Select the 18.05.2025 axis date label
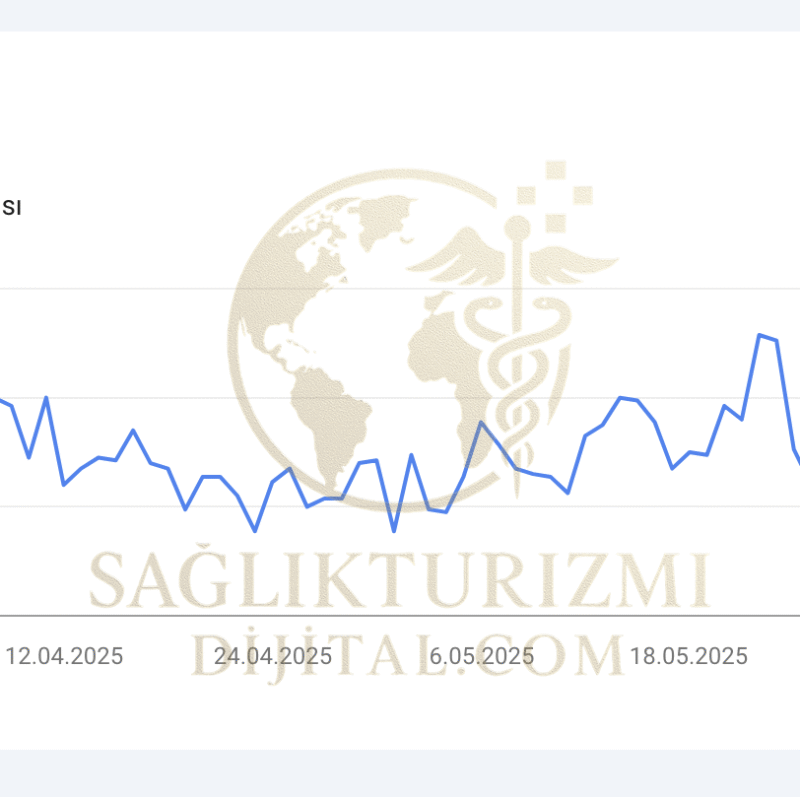The height and width of the screenshot is (800, 800). [689, 657]
